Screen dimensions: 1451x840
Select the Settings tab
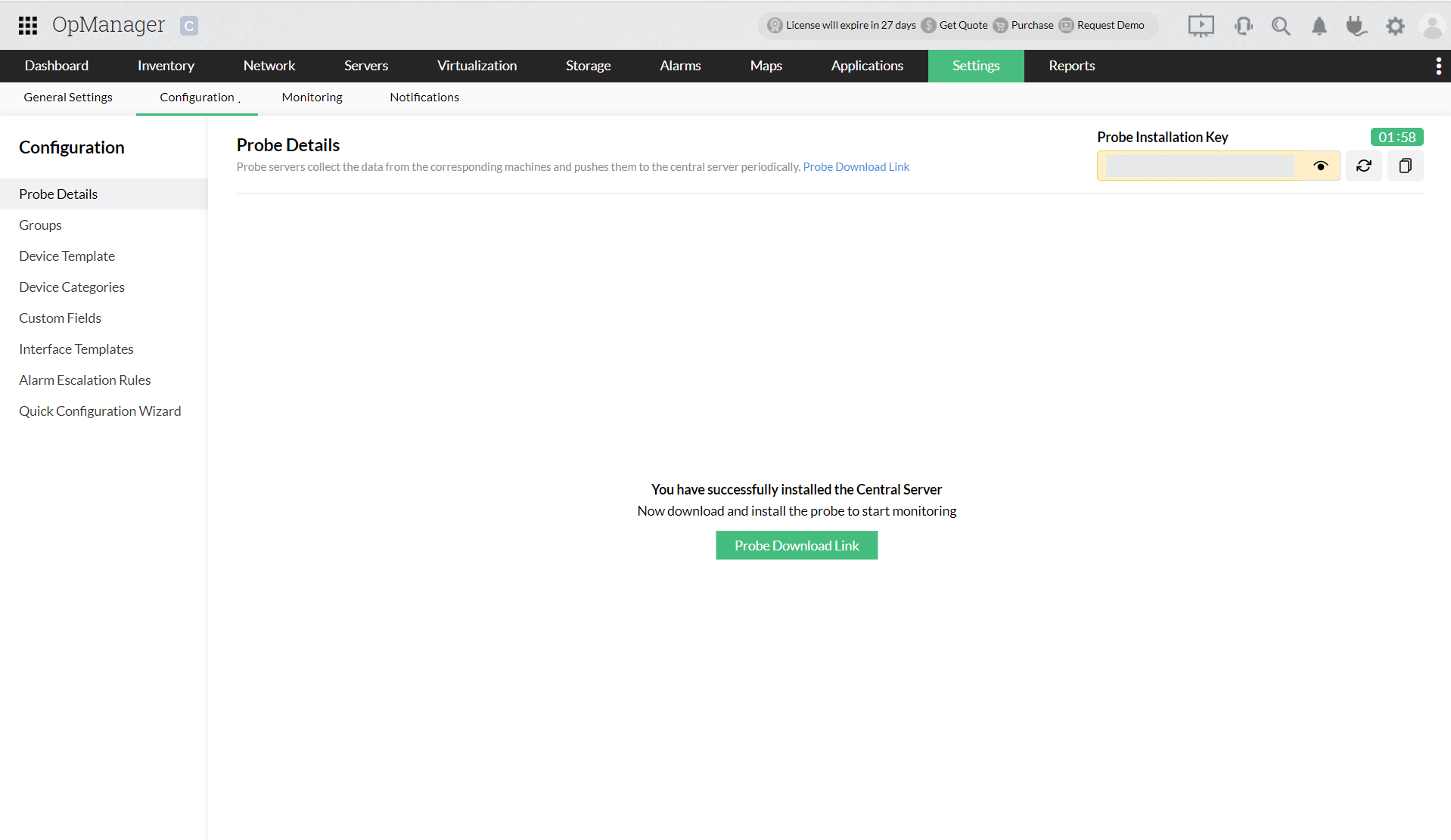tap(976, 66)
